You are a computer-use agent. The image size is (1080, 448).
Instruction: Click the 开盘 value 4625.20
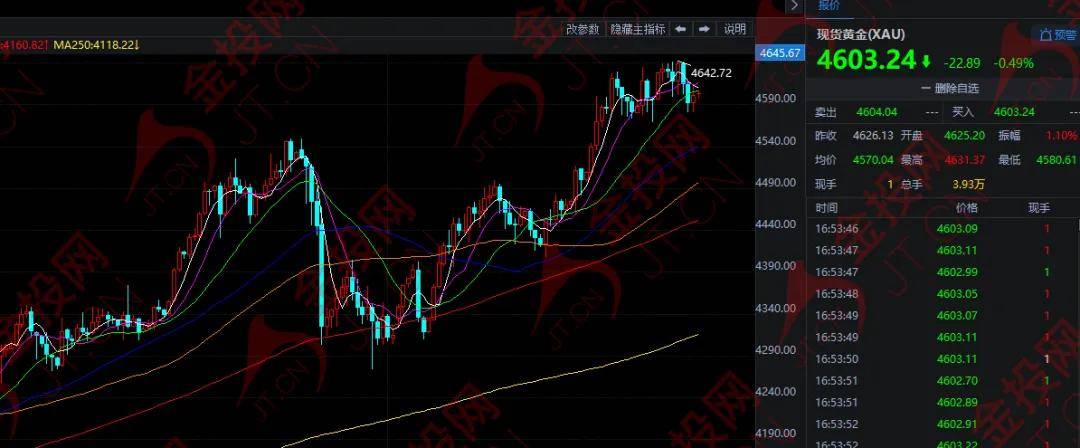pyautogui.click(x=964, y=135)
